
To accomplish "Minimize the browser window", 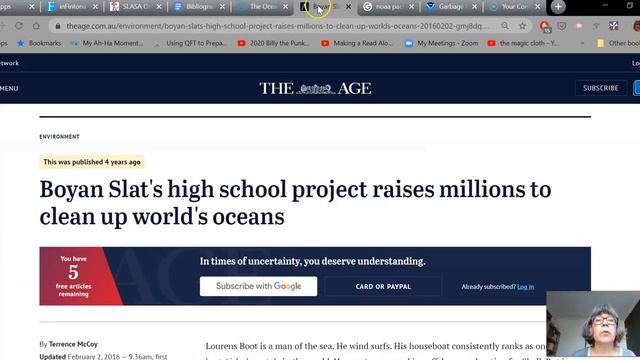I will point(605,6).
